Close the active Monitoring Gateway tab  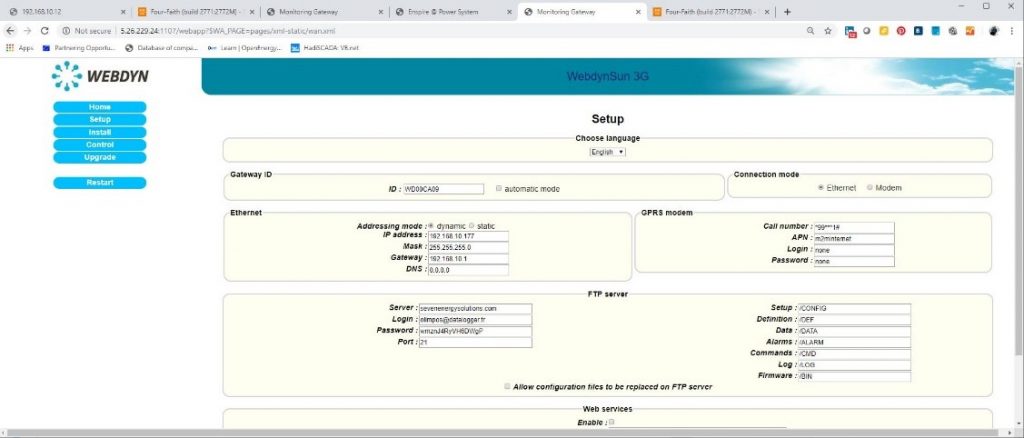638,12
